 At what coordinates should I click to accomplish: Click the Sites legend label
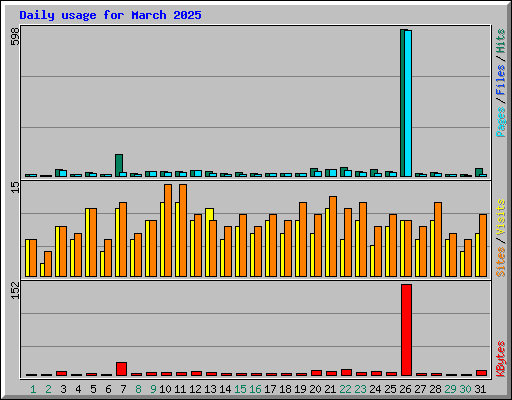pos(501,262)
